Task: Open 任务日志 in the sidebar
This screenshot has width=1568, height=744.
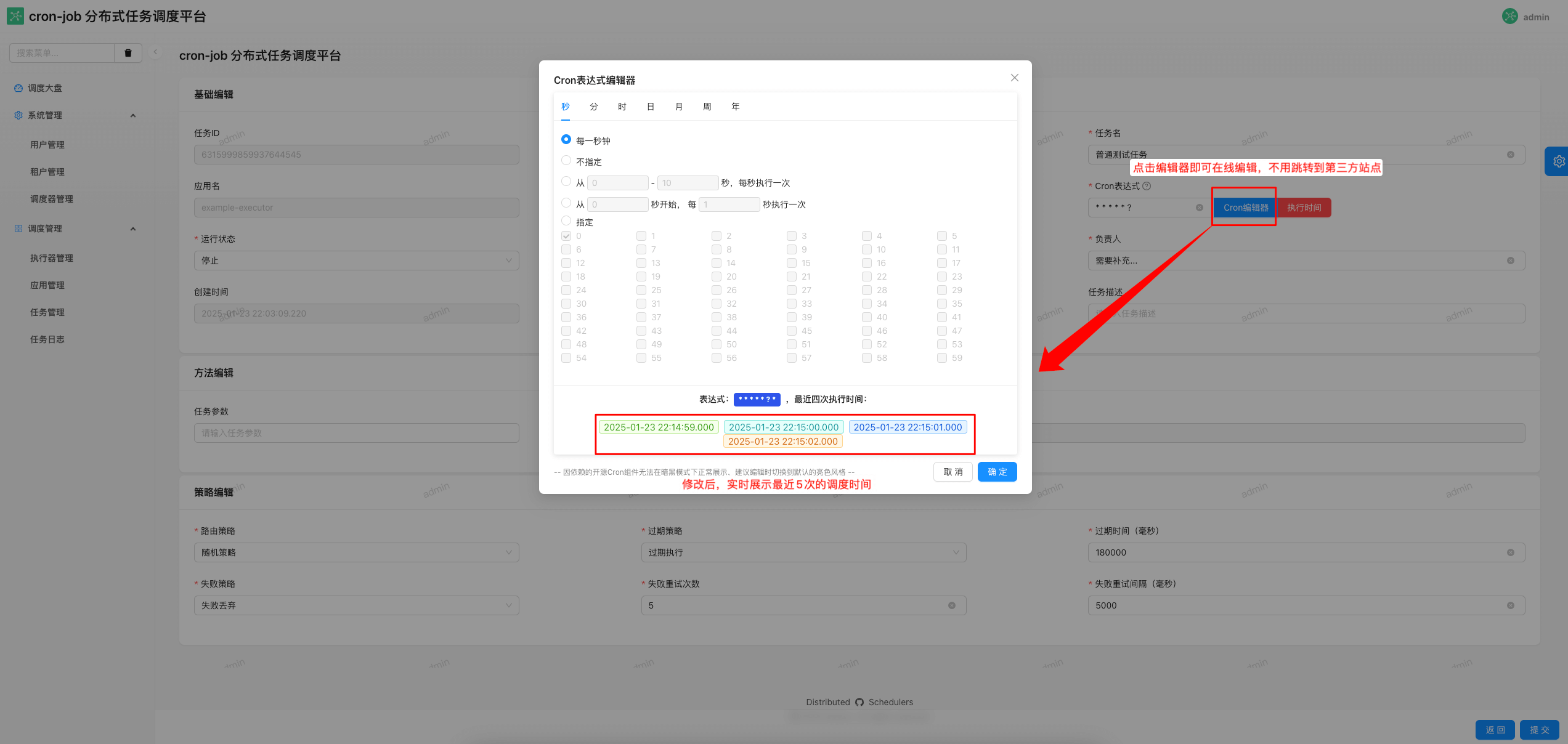Action: 47,339
